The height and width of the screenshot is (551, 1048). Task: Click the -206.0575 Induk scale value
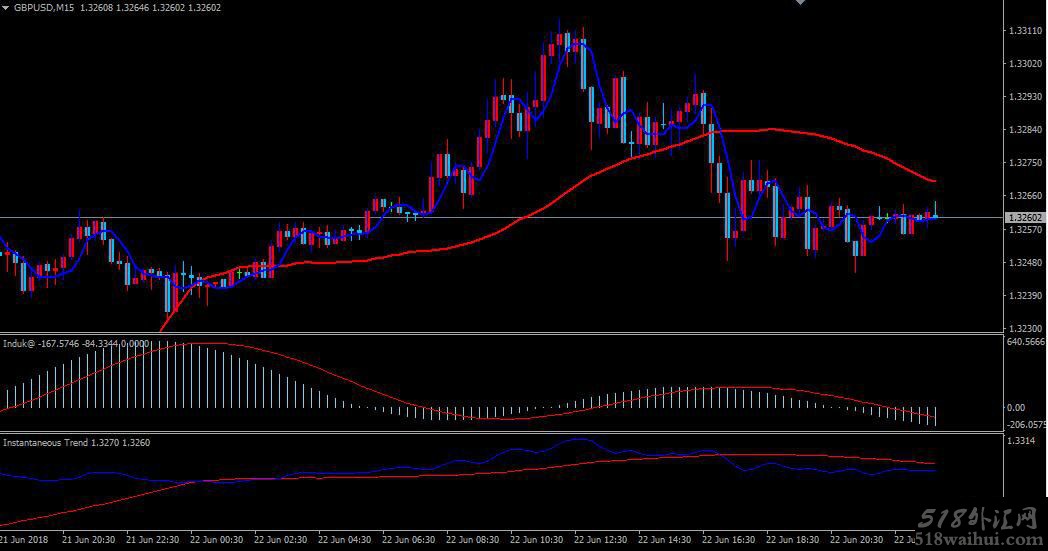pyautogui.click(x=1026, y=425)
